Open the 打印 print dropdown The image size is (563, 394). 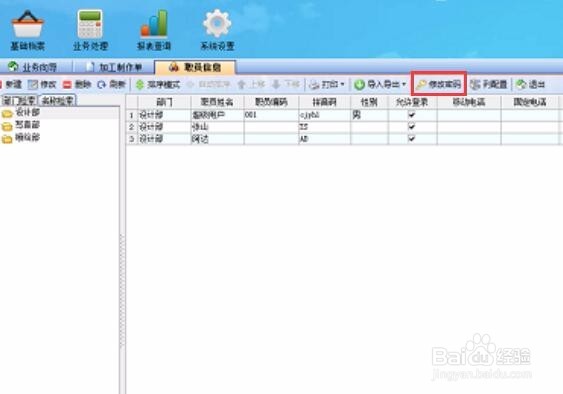pyautogui.click(x=326, y=84)
